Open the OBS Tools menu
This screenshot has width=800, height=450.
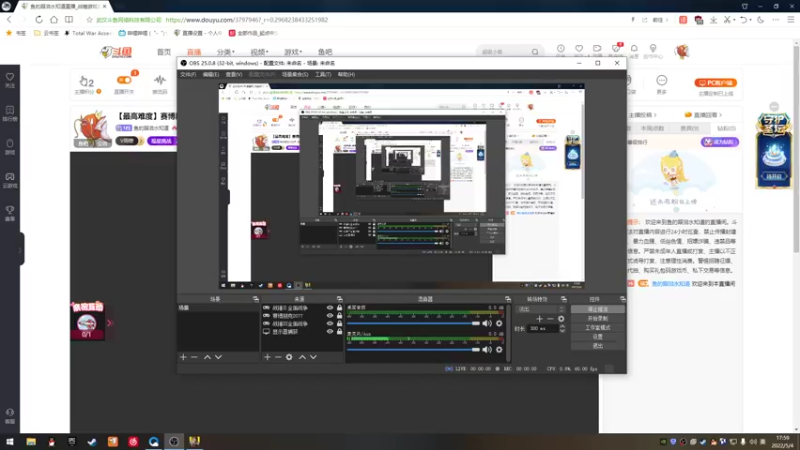click(323, 74)
